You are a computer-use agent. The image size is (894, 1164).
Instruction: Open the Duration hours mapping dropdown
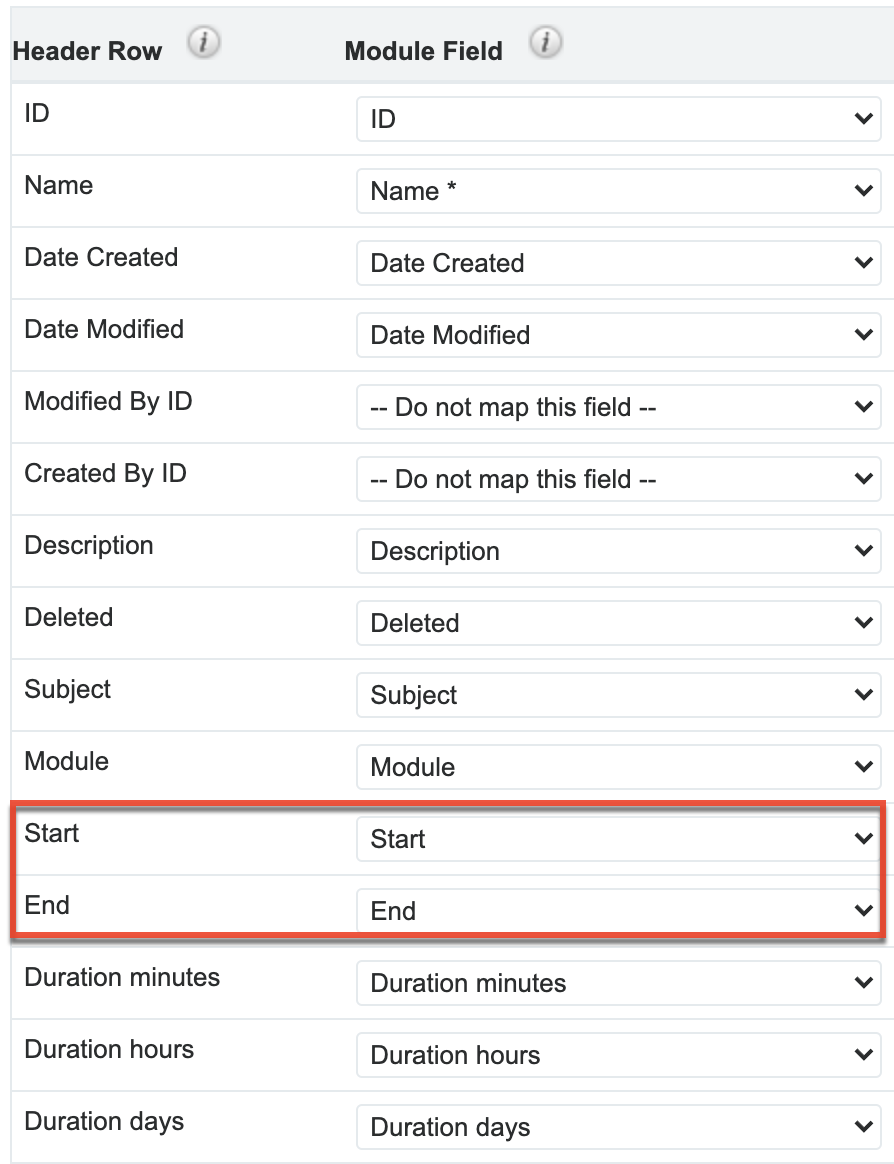point(619,1055)
